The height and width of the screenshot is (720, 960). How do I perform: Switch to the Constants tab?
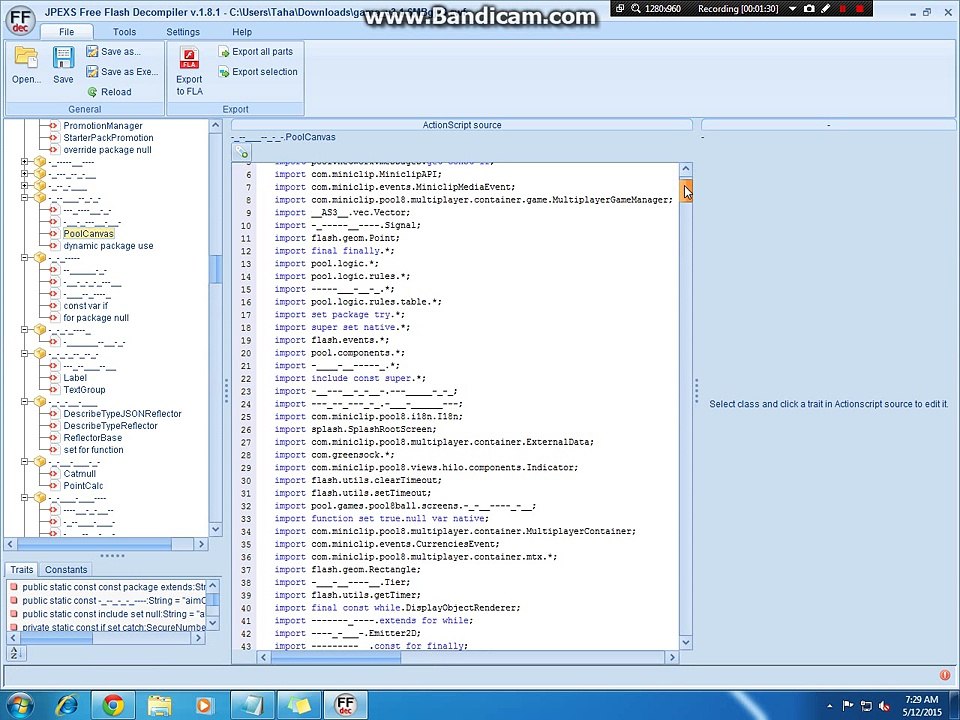[x=66, y=569]
